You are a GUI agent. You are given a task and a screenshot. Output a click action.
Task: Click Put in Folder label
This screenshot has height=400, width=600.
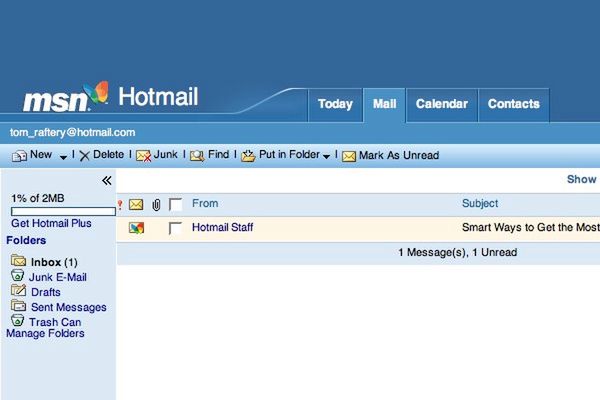pos(289,154)
